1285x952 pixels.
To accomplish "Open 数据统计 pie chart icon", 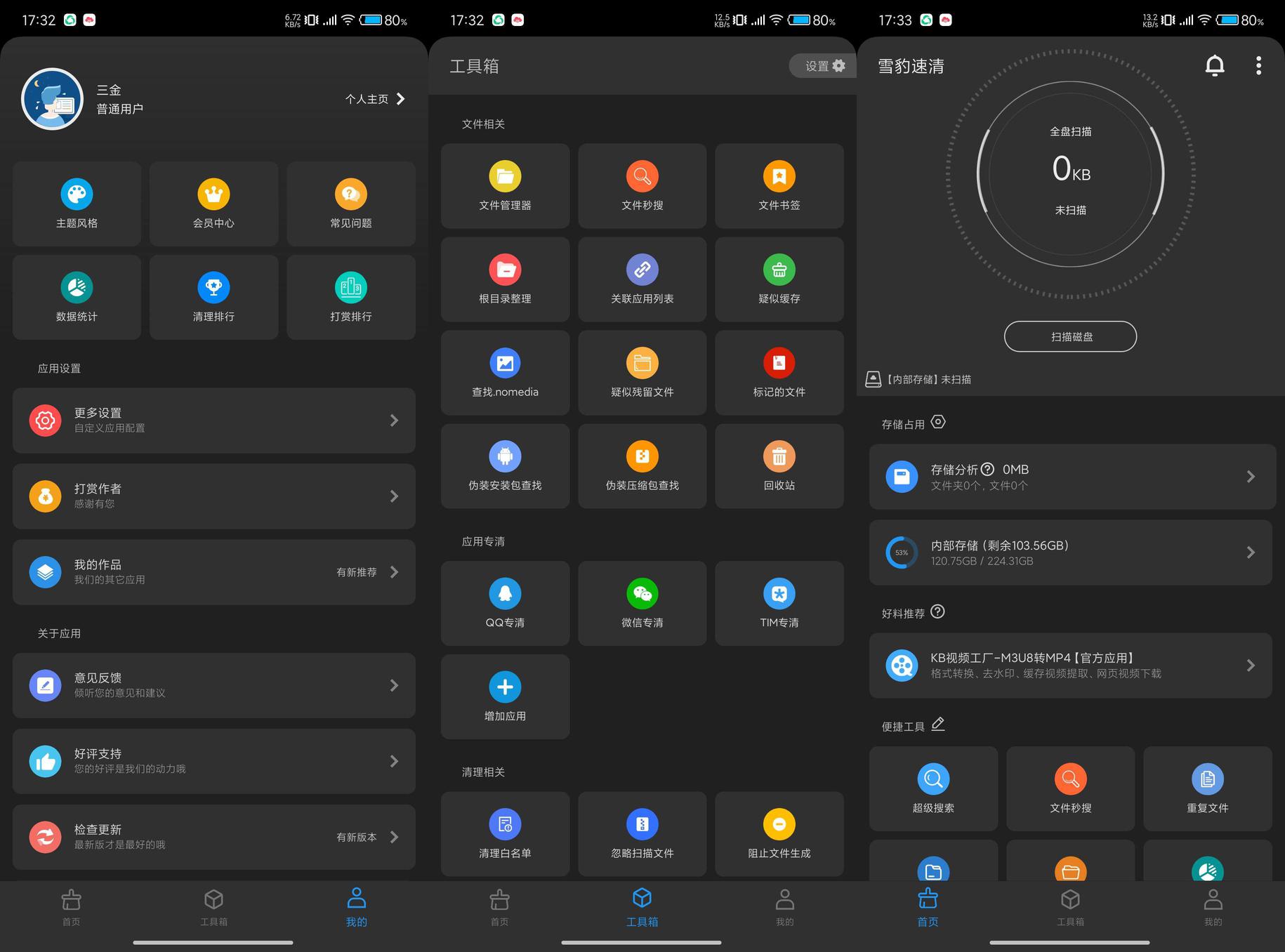I will tap(77, 288).
